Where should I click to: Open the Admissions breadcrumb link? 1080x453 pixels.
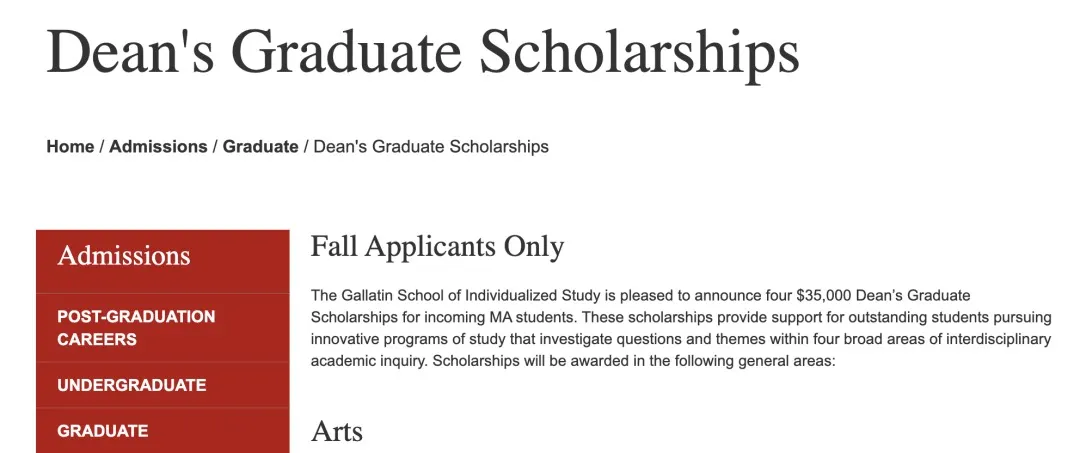click(x=158, y=147)
